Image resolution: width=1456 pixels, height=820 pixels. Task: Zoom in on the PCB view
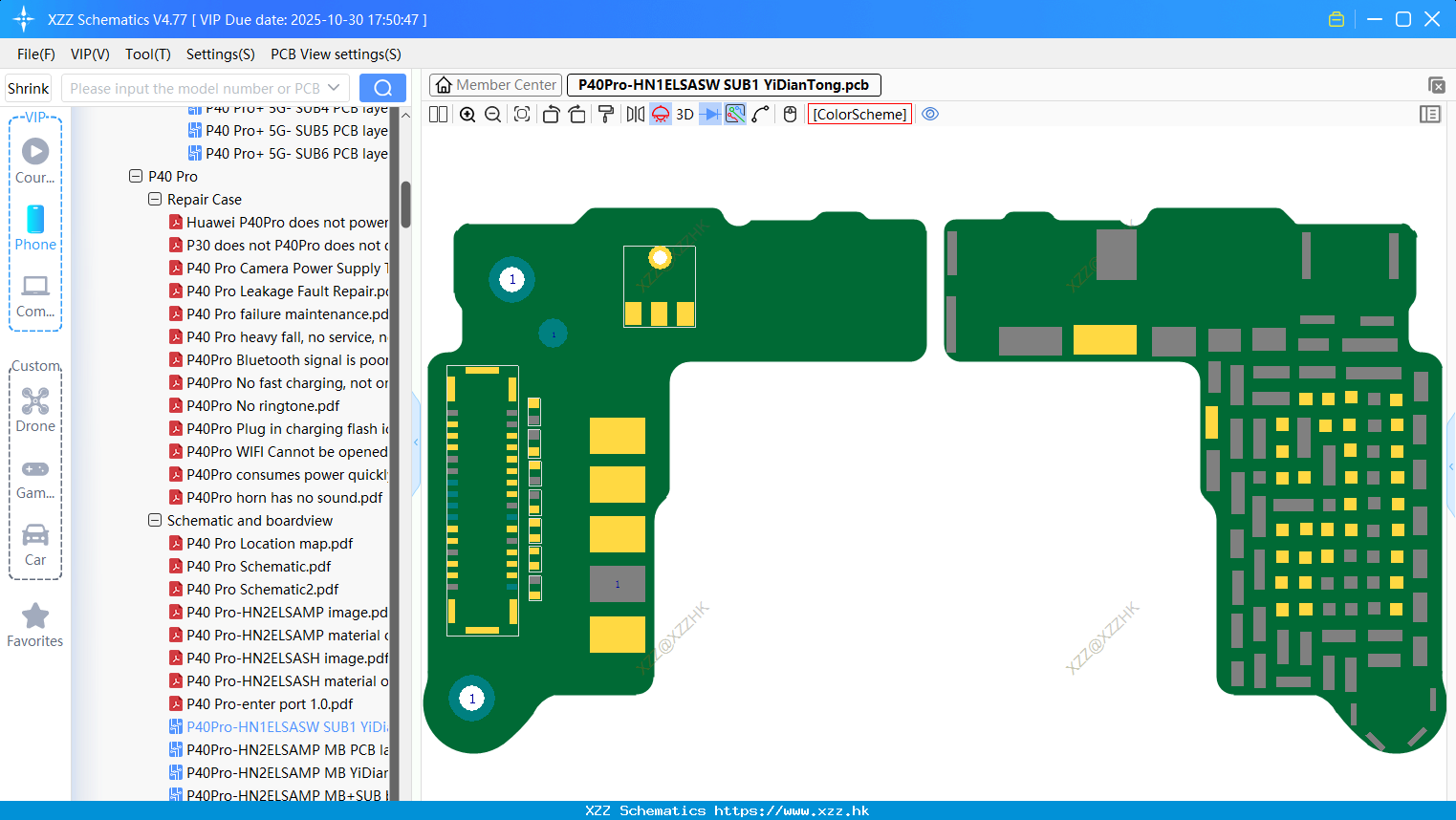(x=467, y=115)
